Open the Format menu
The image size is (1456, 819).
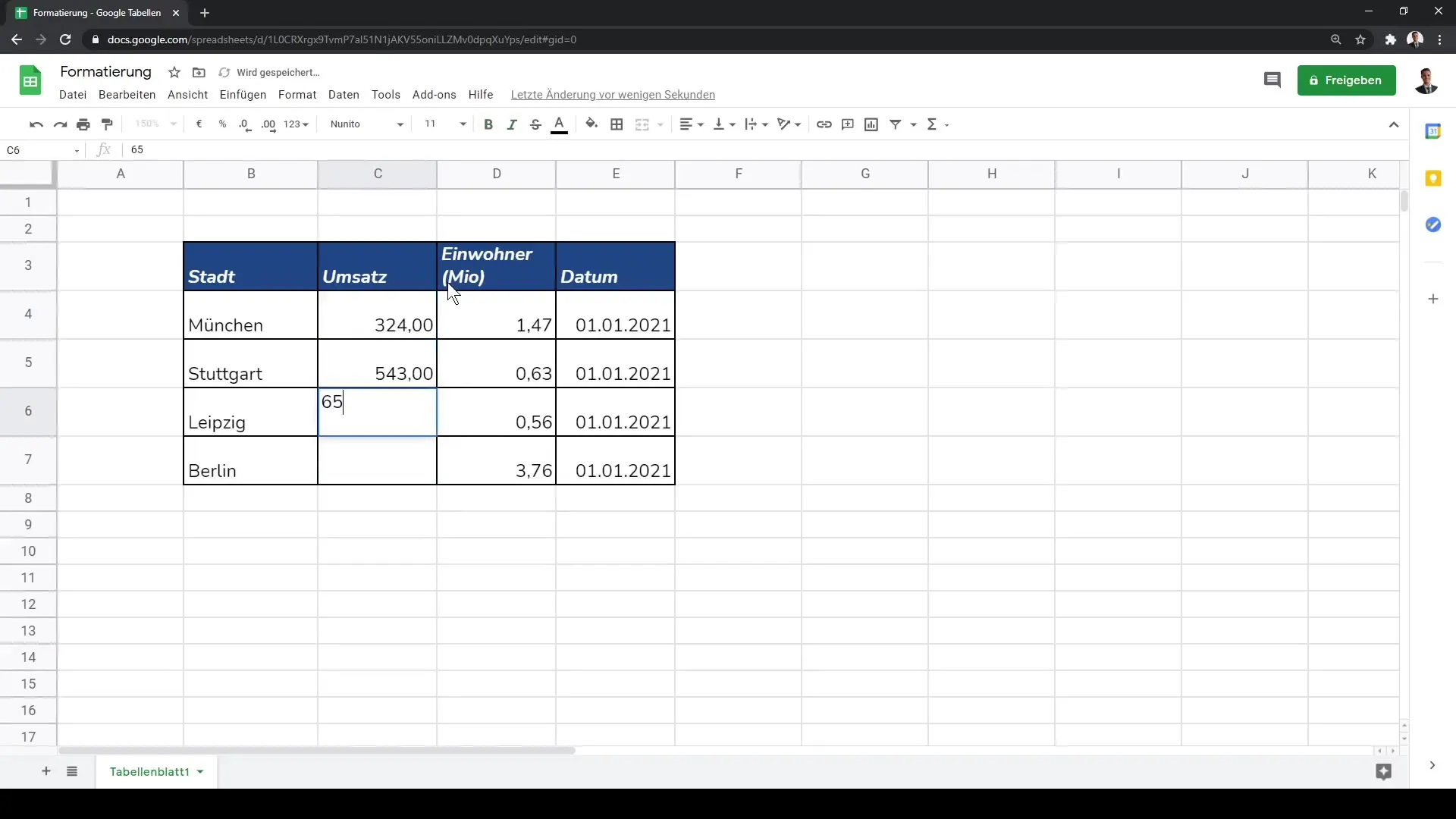(297, 95)
